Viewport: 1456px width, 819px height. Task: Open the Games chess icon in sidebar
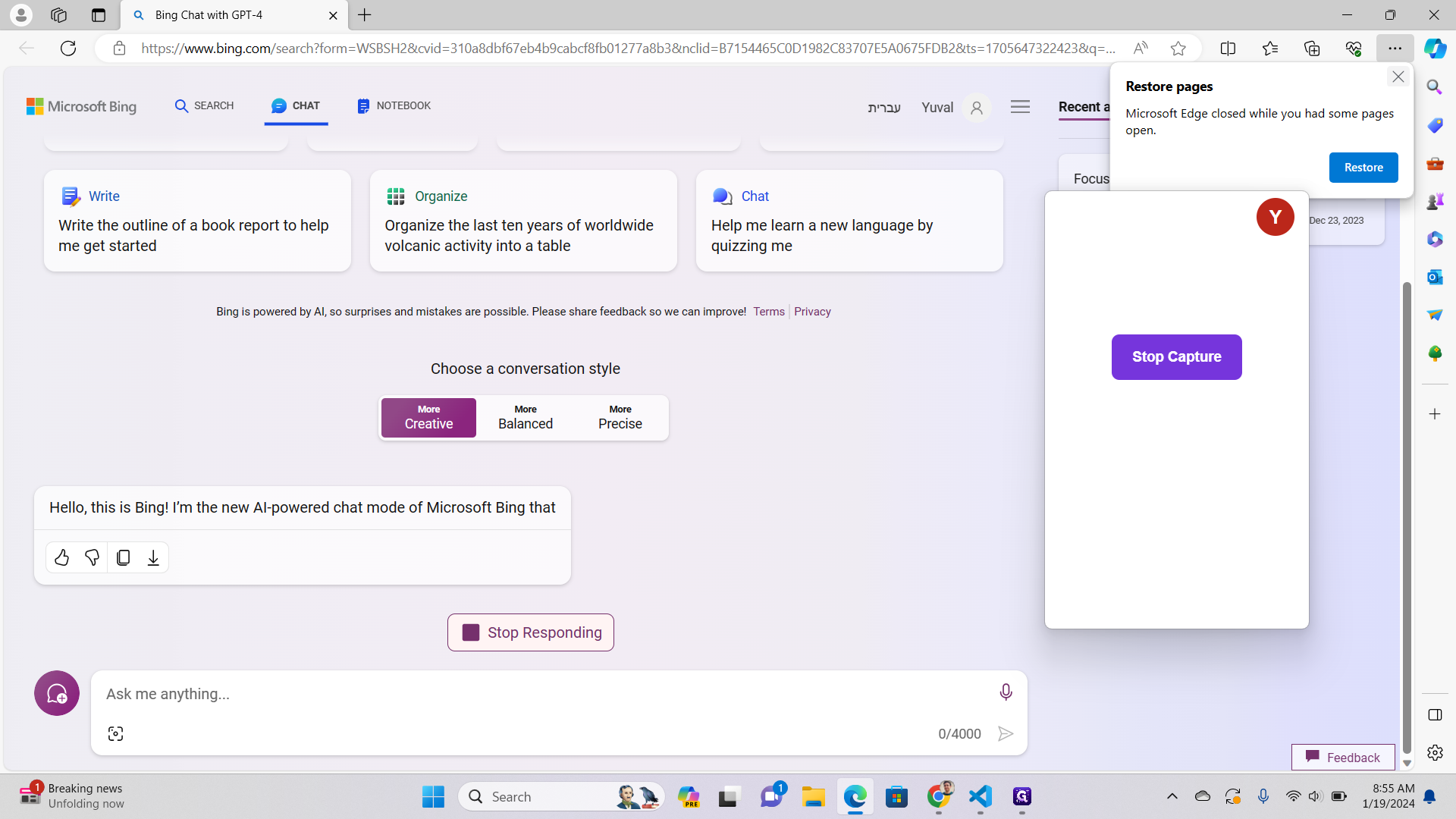[1435, 201]
